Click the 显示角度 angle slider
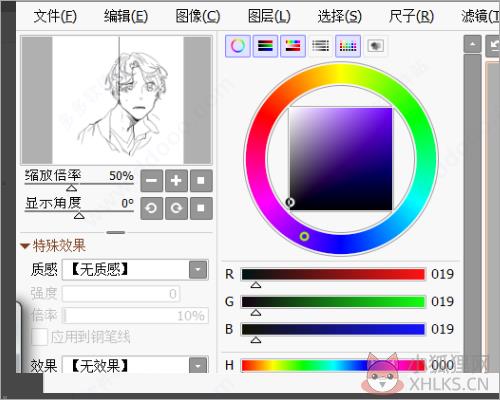The height and width of the screenshot is (400, 500). pyautogui.click(x=79, y=213)
